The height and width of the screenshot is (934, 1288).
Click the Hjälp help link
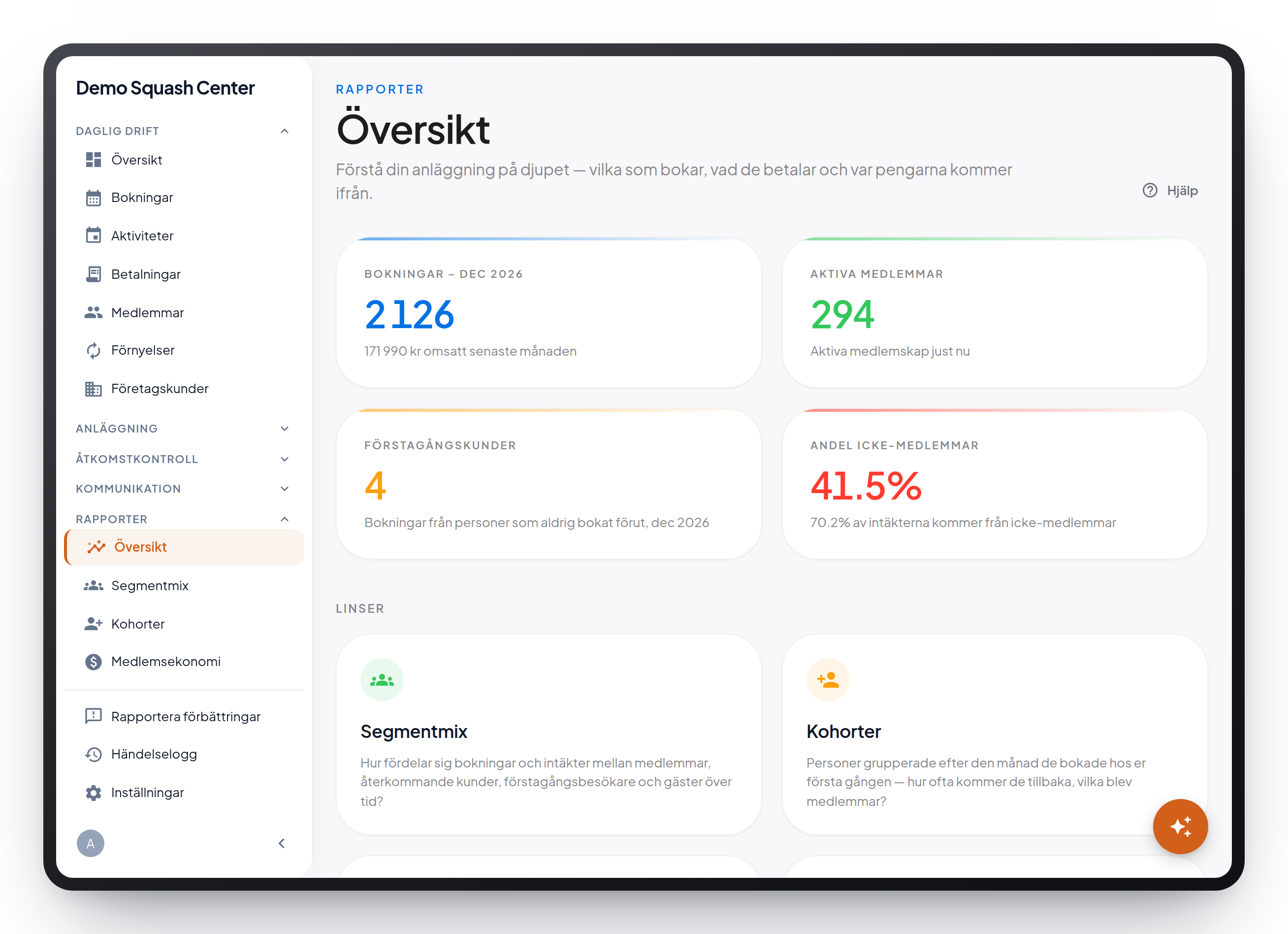(1170, 191)
